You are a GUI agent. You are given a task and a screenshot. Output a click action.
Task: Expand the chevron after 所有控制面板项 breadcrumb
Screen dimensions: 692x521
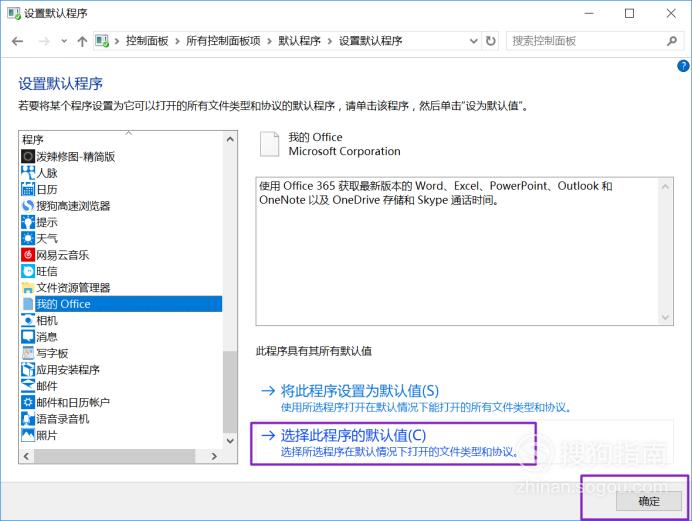(x=269, y=41)
